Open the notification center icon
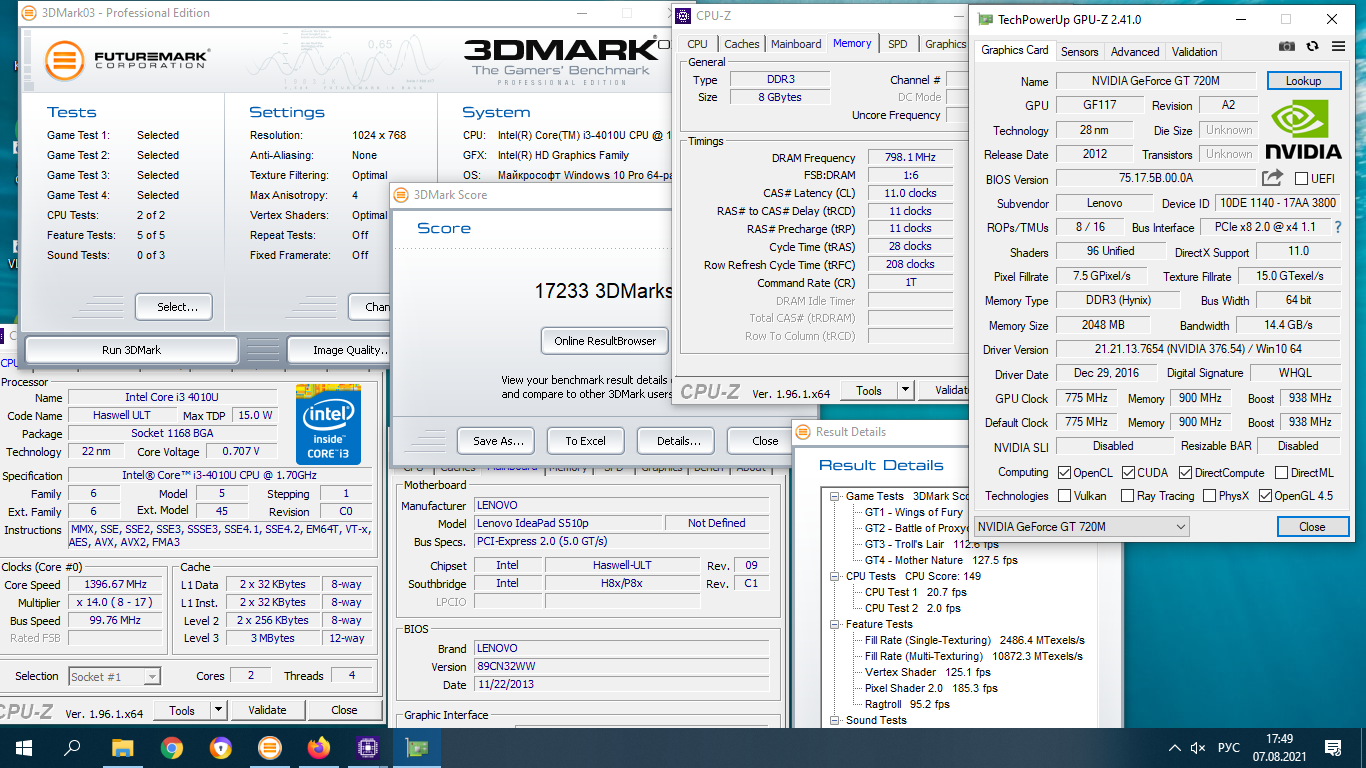This screenshot has height=768, width=1366. [x=1332, y=748]
